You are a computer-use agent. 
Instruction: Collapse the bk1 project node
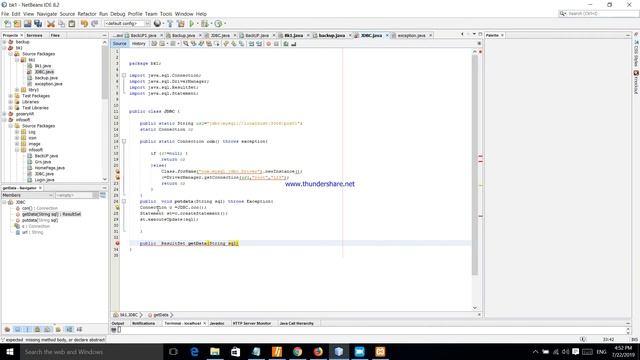click(4, 48)
